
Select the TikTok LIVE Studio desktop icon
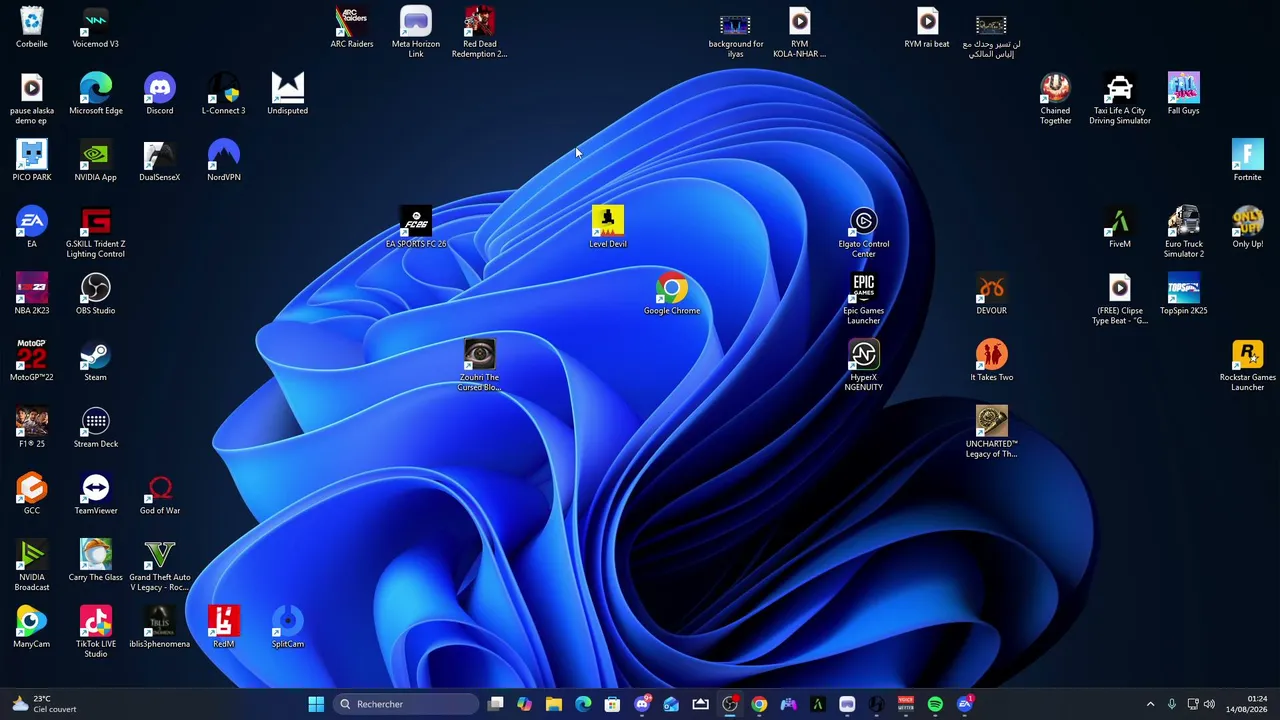tap(96, 633)
